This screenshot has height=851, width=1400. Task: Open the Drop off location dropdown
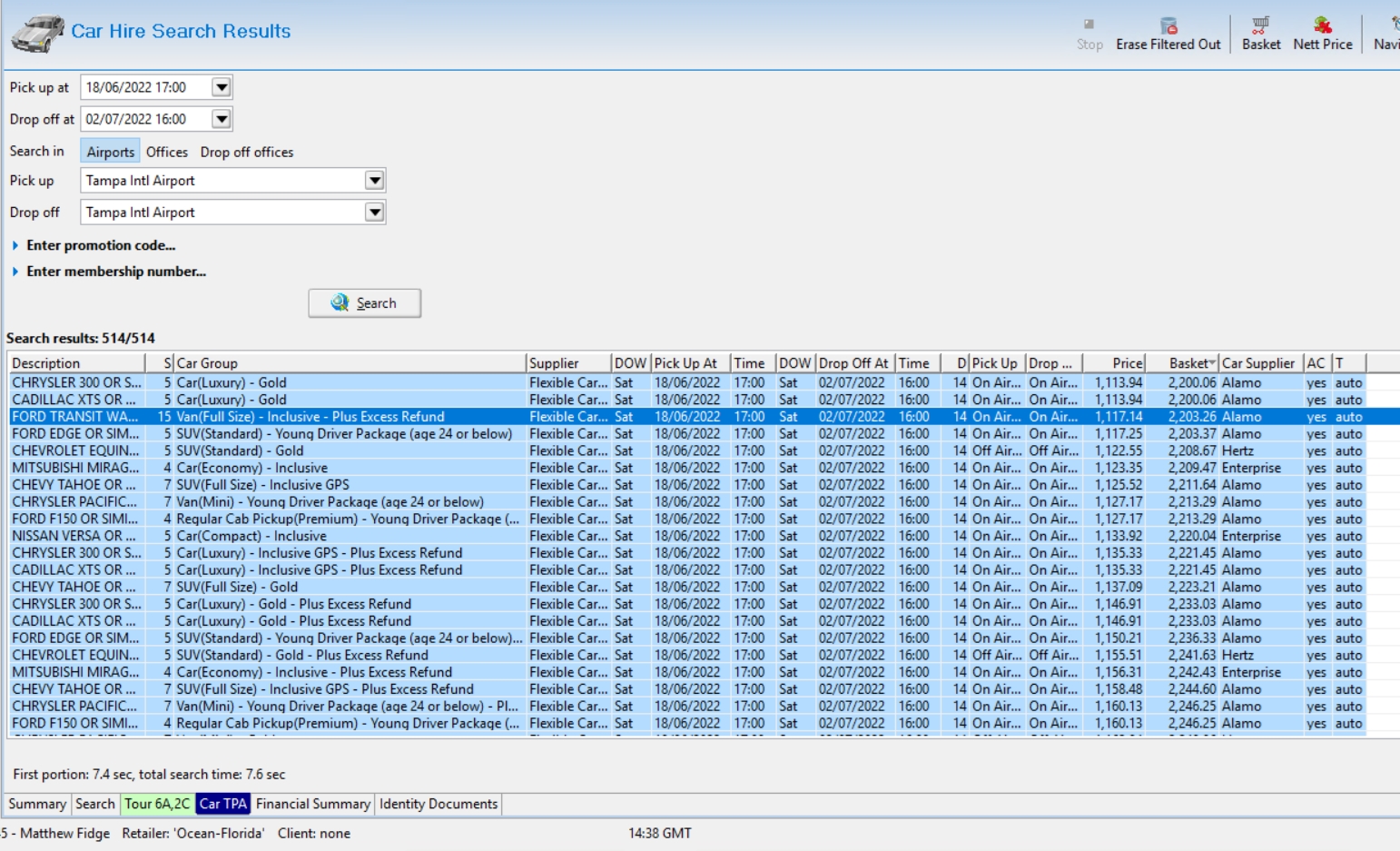(374, 213)
